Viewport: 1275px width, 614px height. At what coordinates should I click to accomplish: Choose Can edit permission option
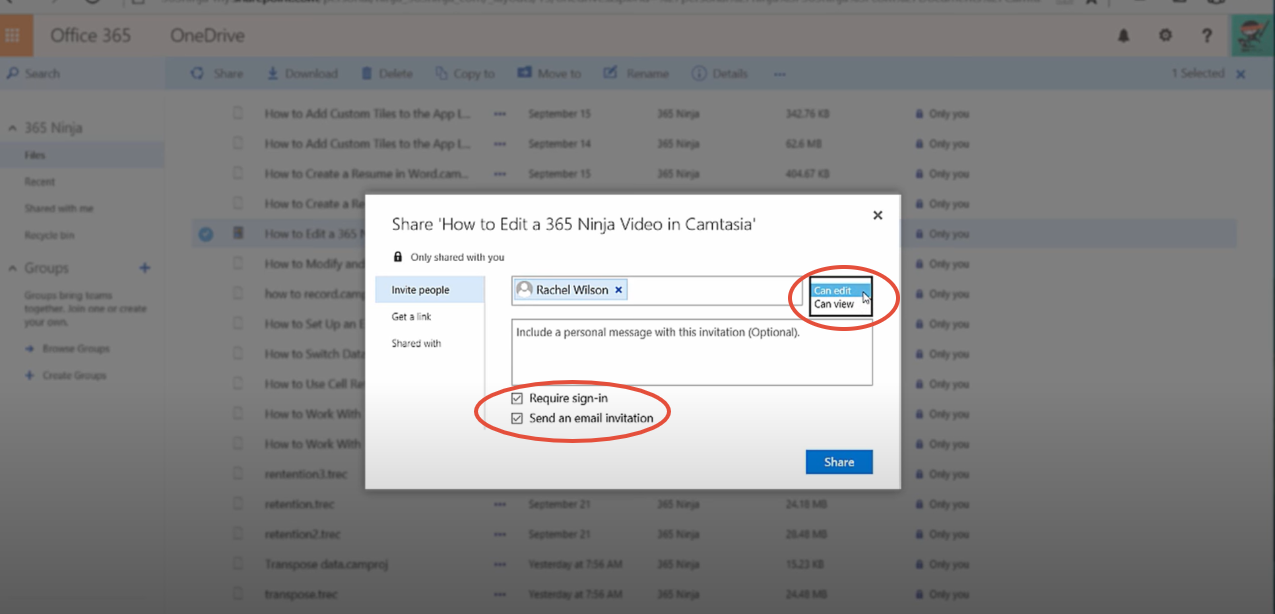tap(840, 291)
